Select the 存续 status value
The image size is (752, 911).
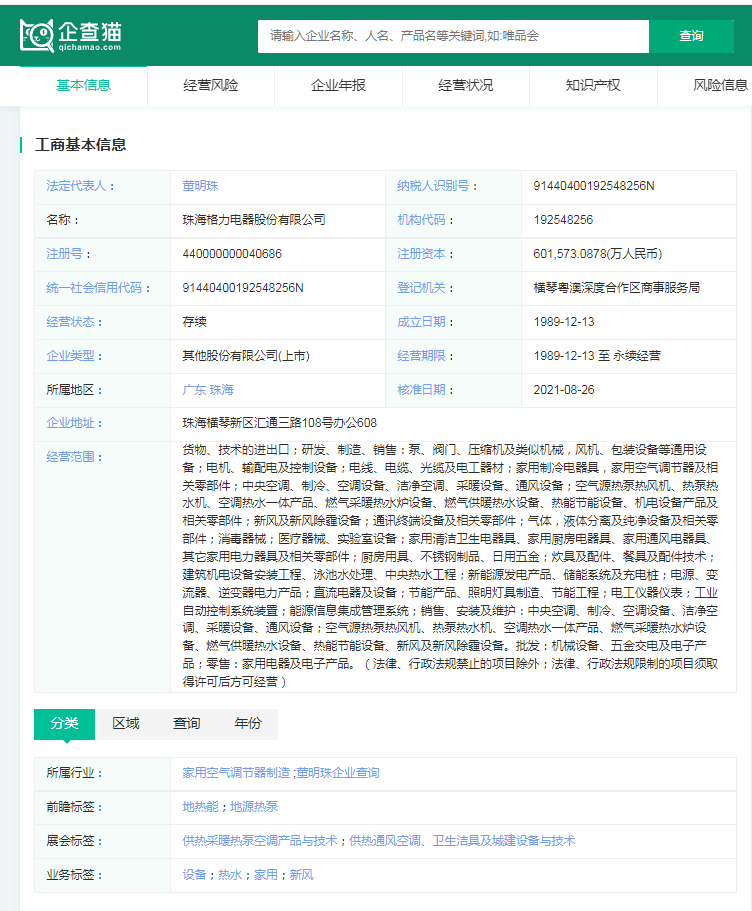[194, 322]
